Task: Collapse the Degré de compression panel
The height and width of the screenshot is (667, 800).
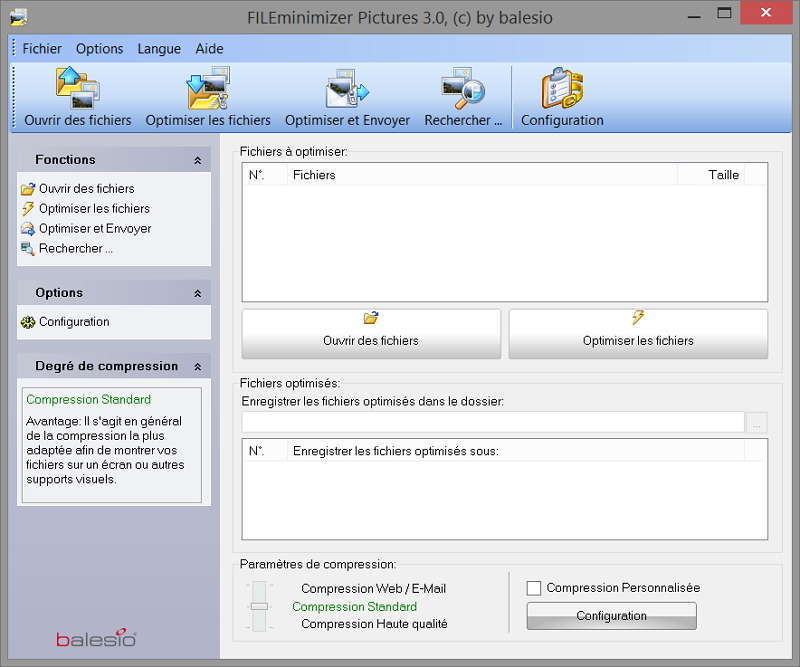Action: 197,366
